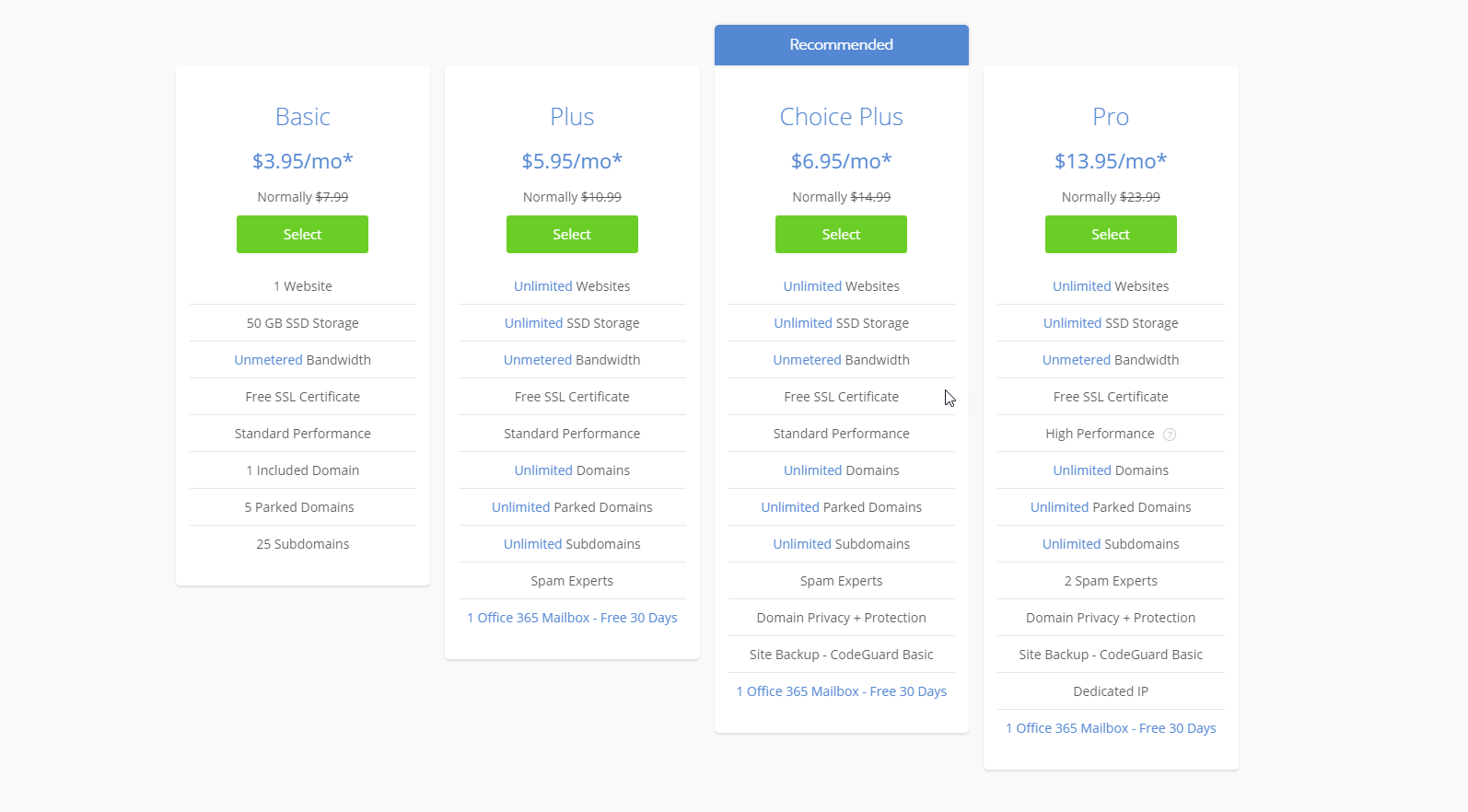Image resolution: width=1468 pixels, height=812 pixels.
Task: Click Unlimited SSD Storage in Plus plan
Action: [572, 323]
